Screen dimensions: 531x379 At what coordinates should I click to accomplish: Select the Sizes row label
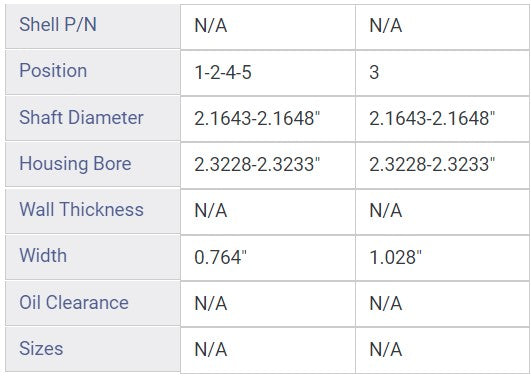tap(41, 349)
